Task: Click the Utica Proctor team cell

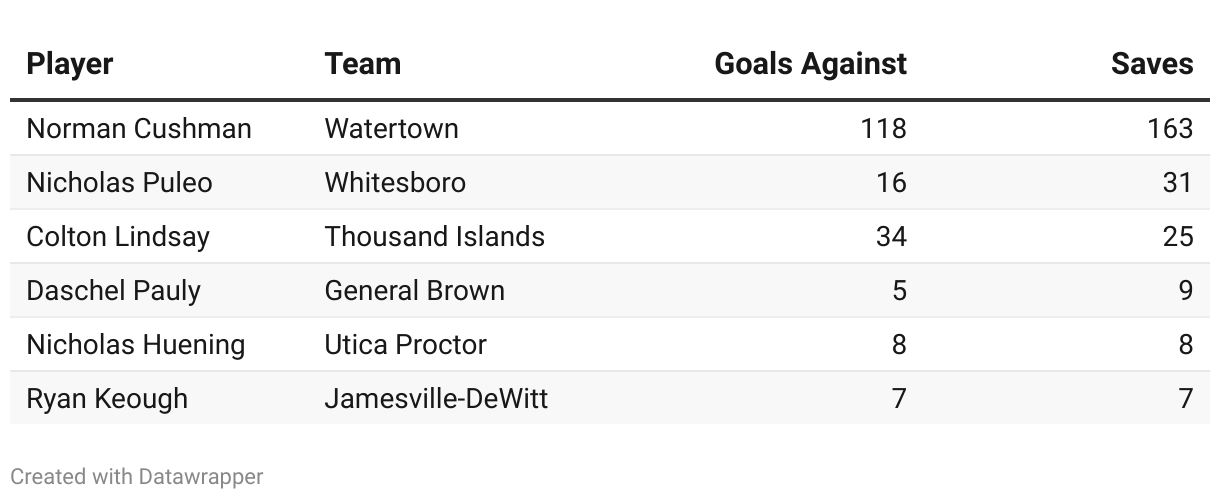Action: [406, 345]
